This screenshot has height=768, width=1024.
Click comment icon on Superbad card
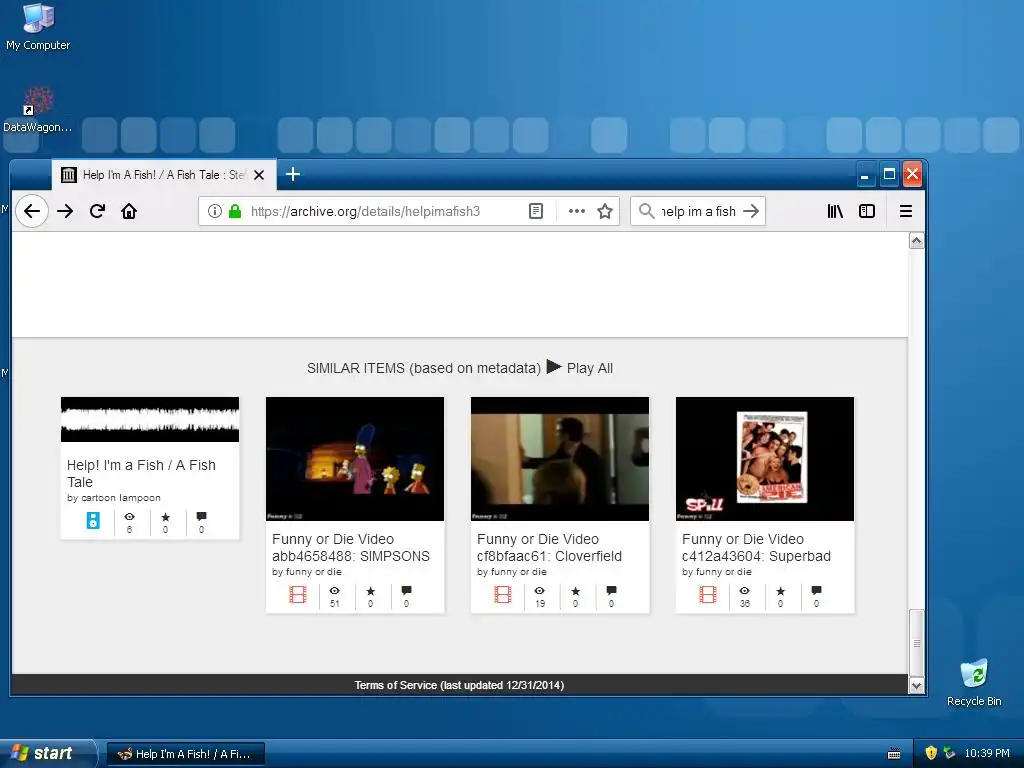tap(816, 590)
